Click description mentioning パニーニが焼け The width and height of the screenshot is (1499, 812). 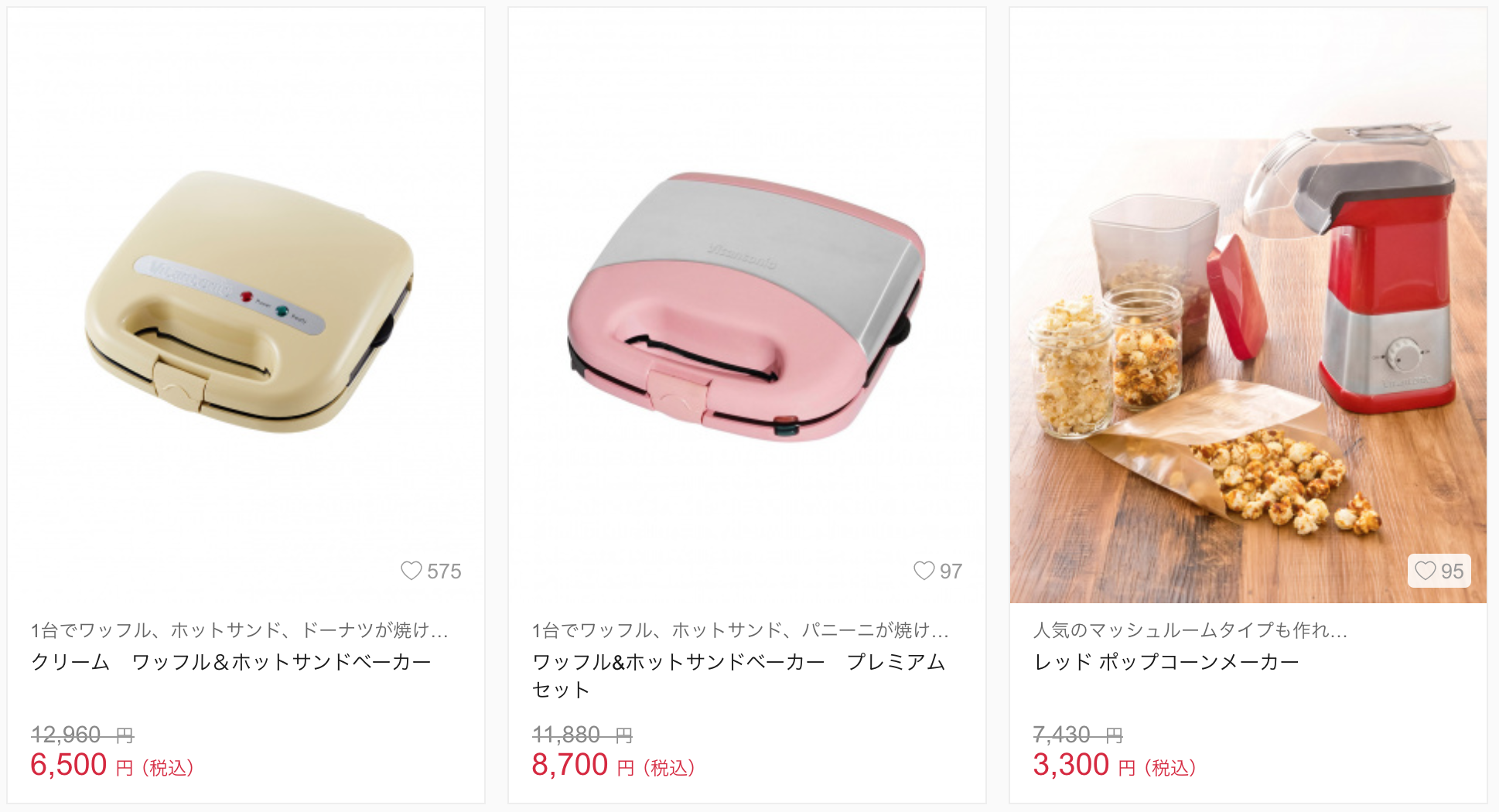point(740,630)
